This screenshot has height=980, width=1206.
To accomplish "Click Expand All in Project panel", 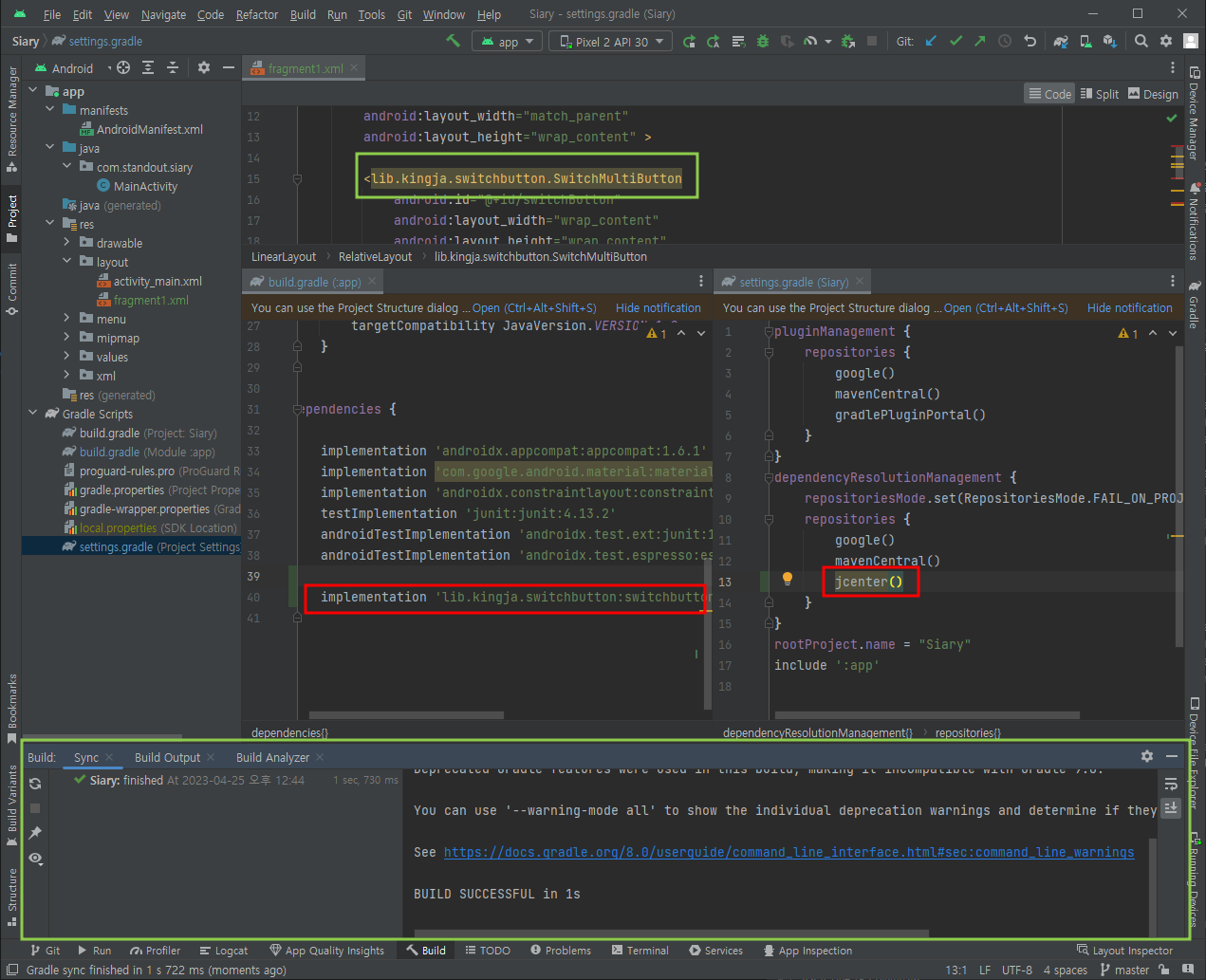I will point(148,67).
